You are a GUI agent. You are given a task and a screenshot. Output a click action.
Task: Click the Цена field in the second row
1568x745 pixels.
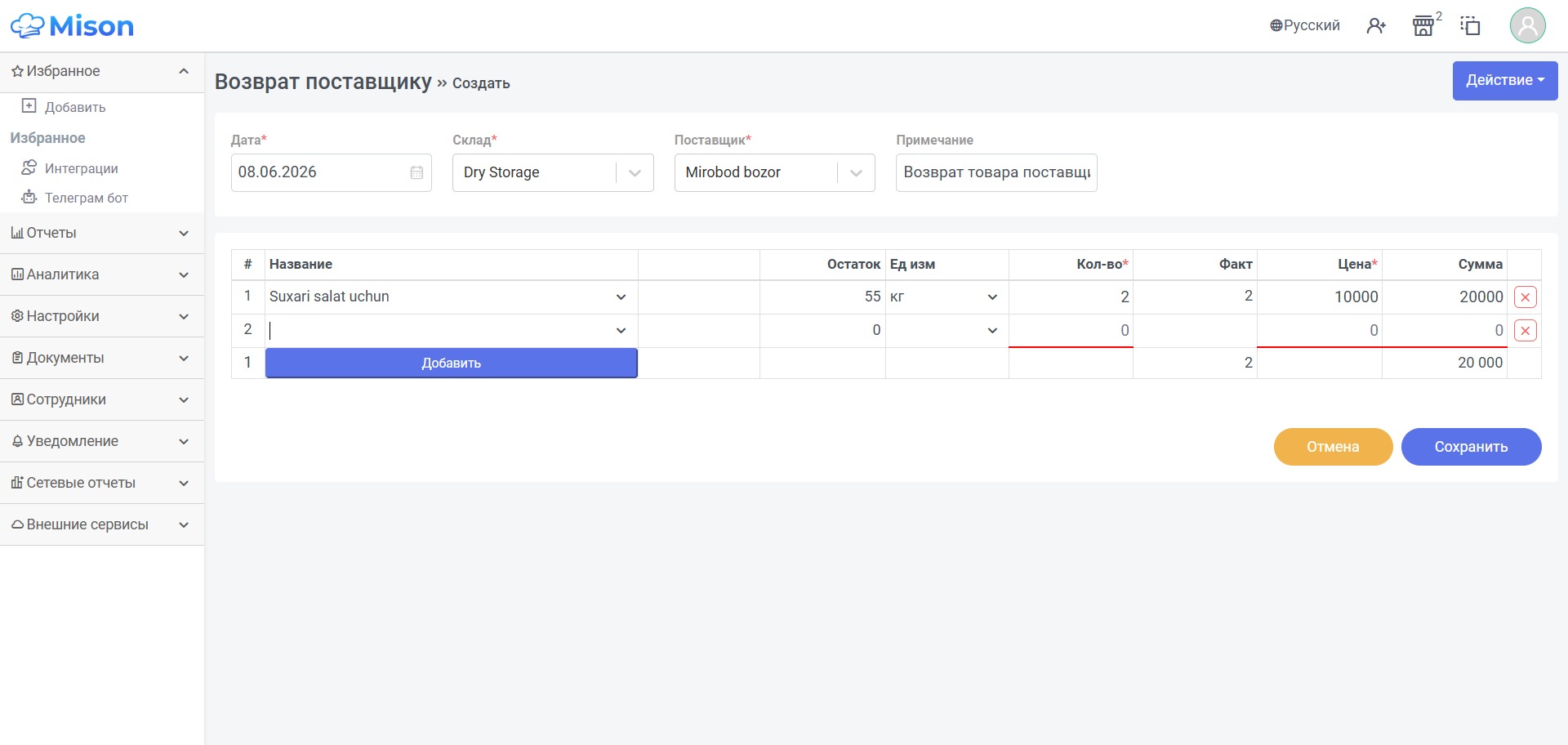(1320, 331)
